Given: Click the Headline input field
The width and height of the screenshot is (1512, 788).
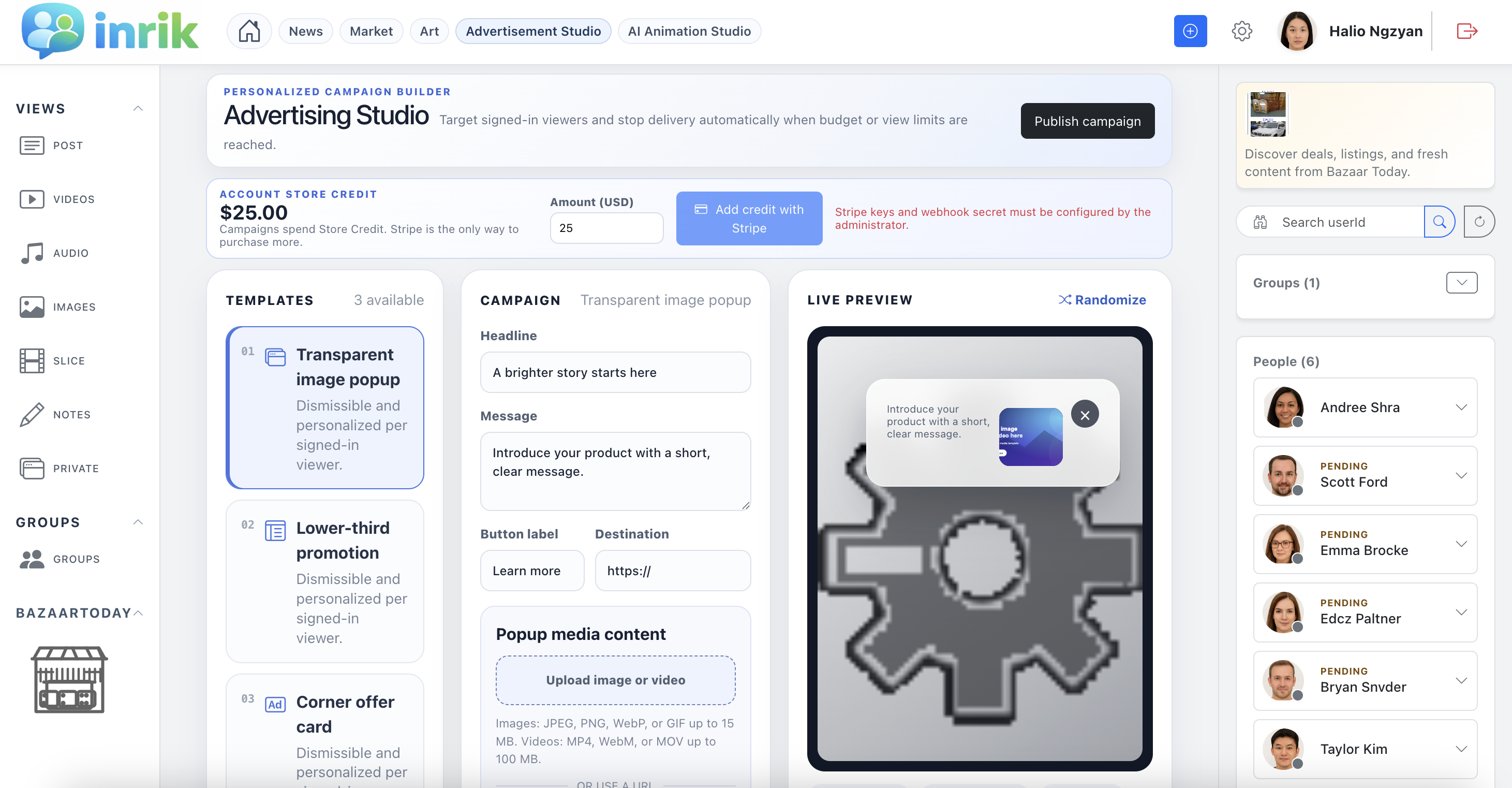Looking at the screenshot, I should [615, 372].
